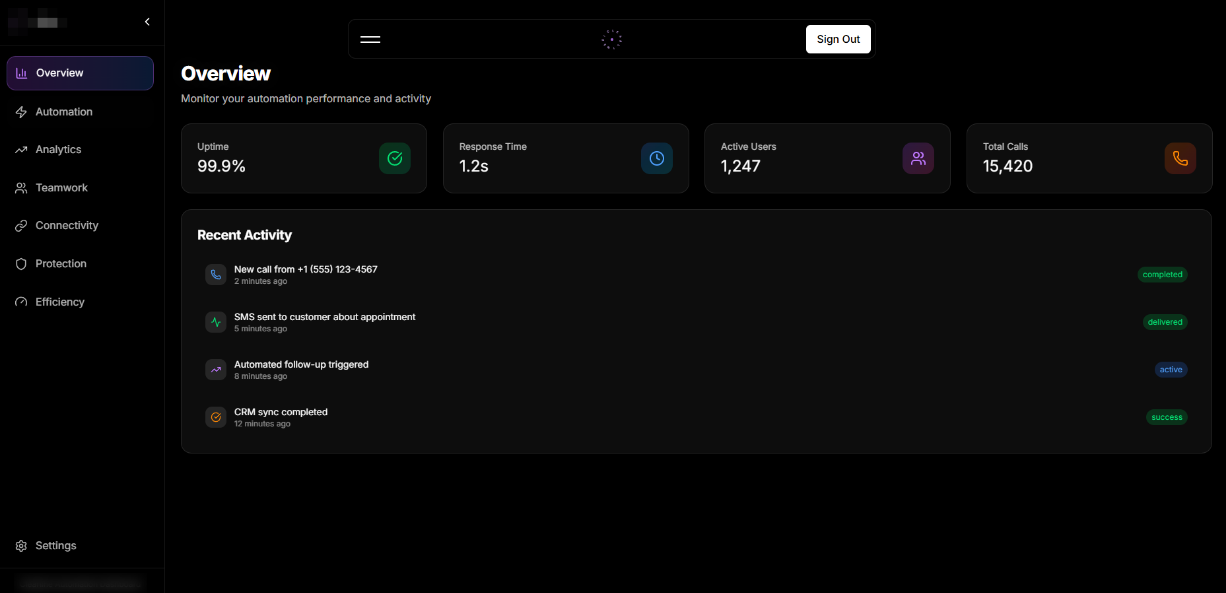The height and width of the screenshot is (593, 1226).
Task: Click the clock icon on Response Time card
Action: pyautogui.click(x=657, y=158)
